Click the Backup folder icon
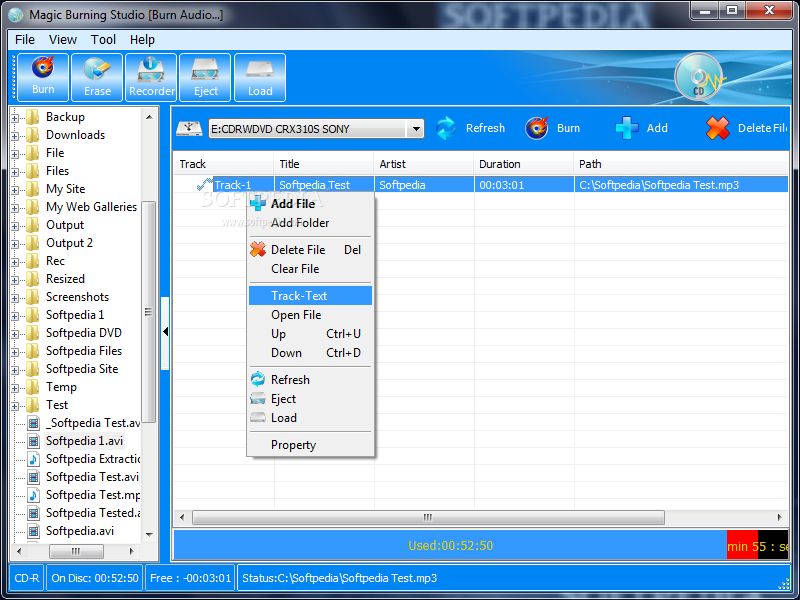This screenshot has height=600, width=800. (x=33, y=117)
